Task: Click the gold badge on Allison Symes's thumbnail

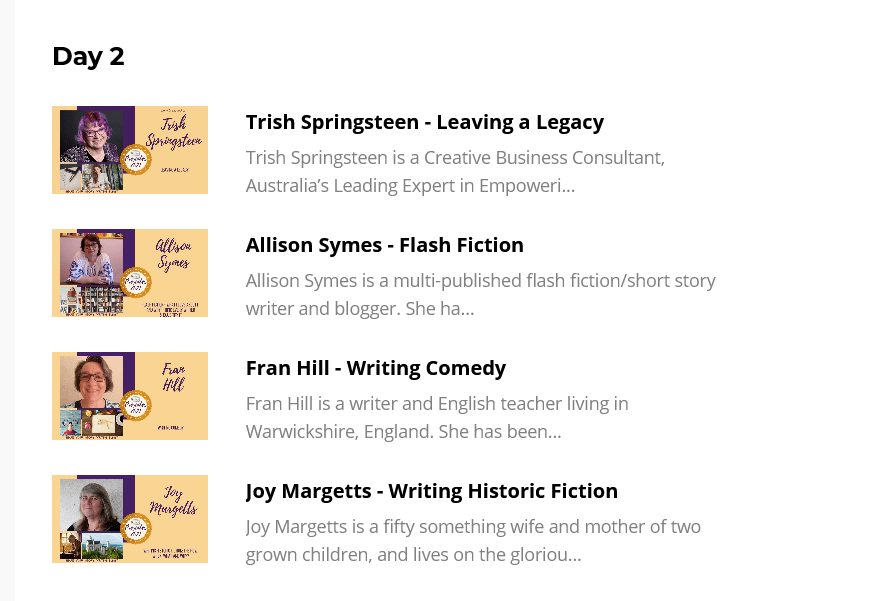Action: tap(134, 284)
